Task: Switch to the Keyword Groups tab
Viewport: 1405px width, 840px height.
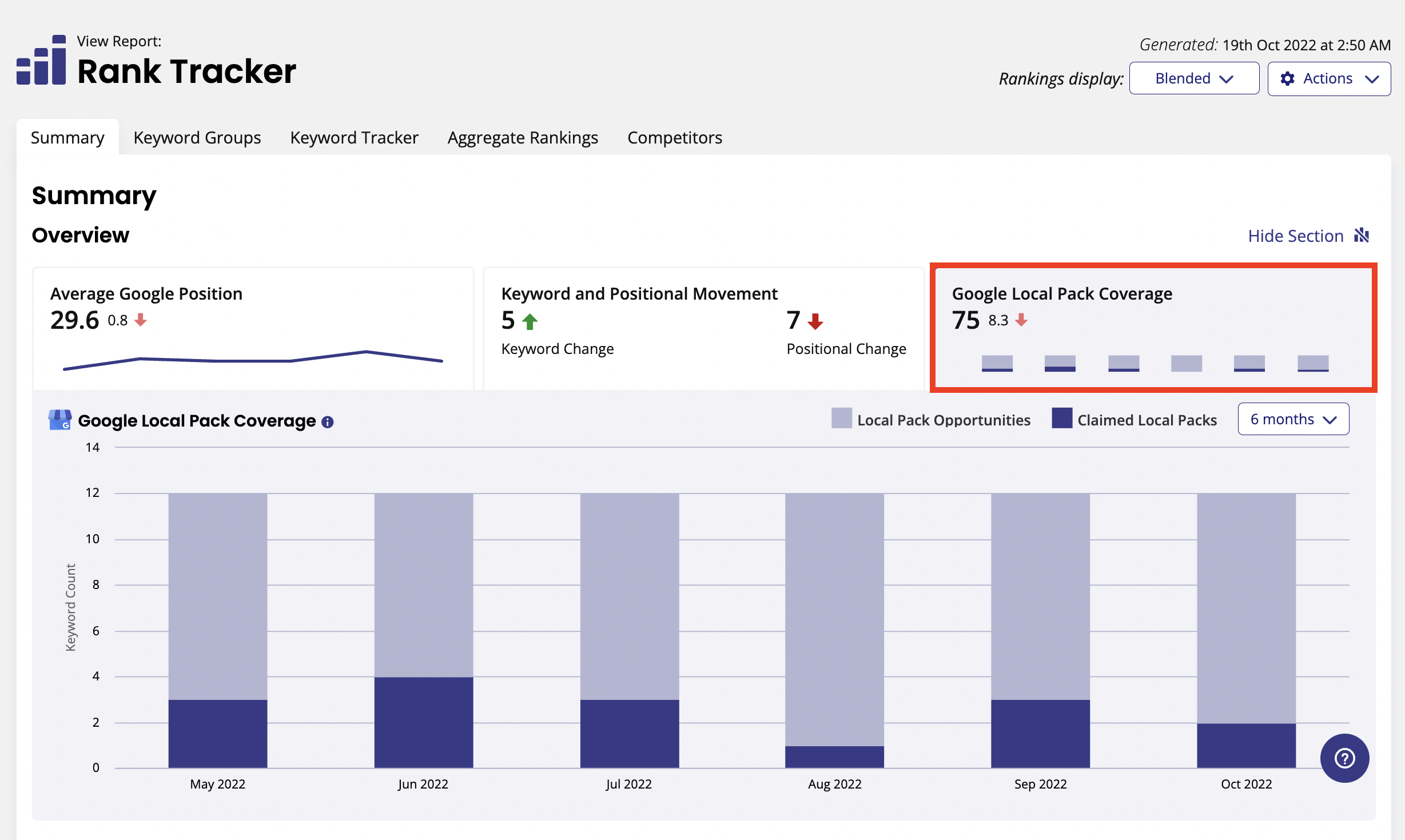Action: 197,138
